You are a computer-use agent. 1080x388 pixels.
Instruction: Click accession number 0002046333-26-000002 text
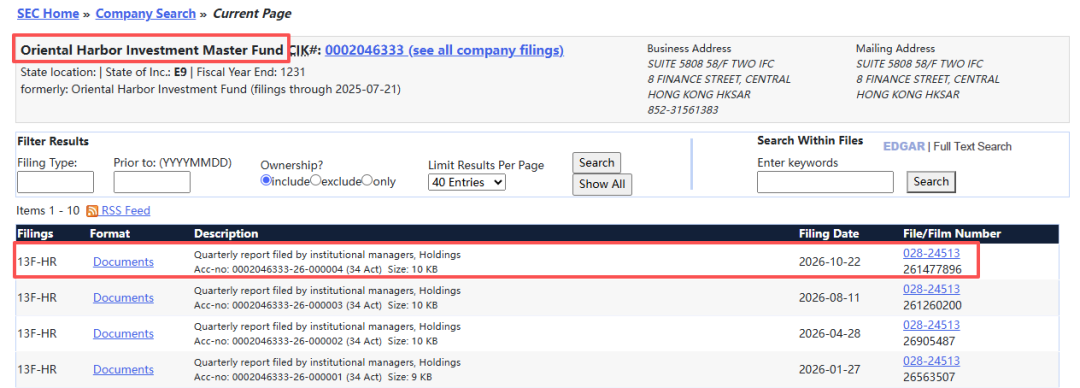coord(287,341)
